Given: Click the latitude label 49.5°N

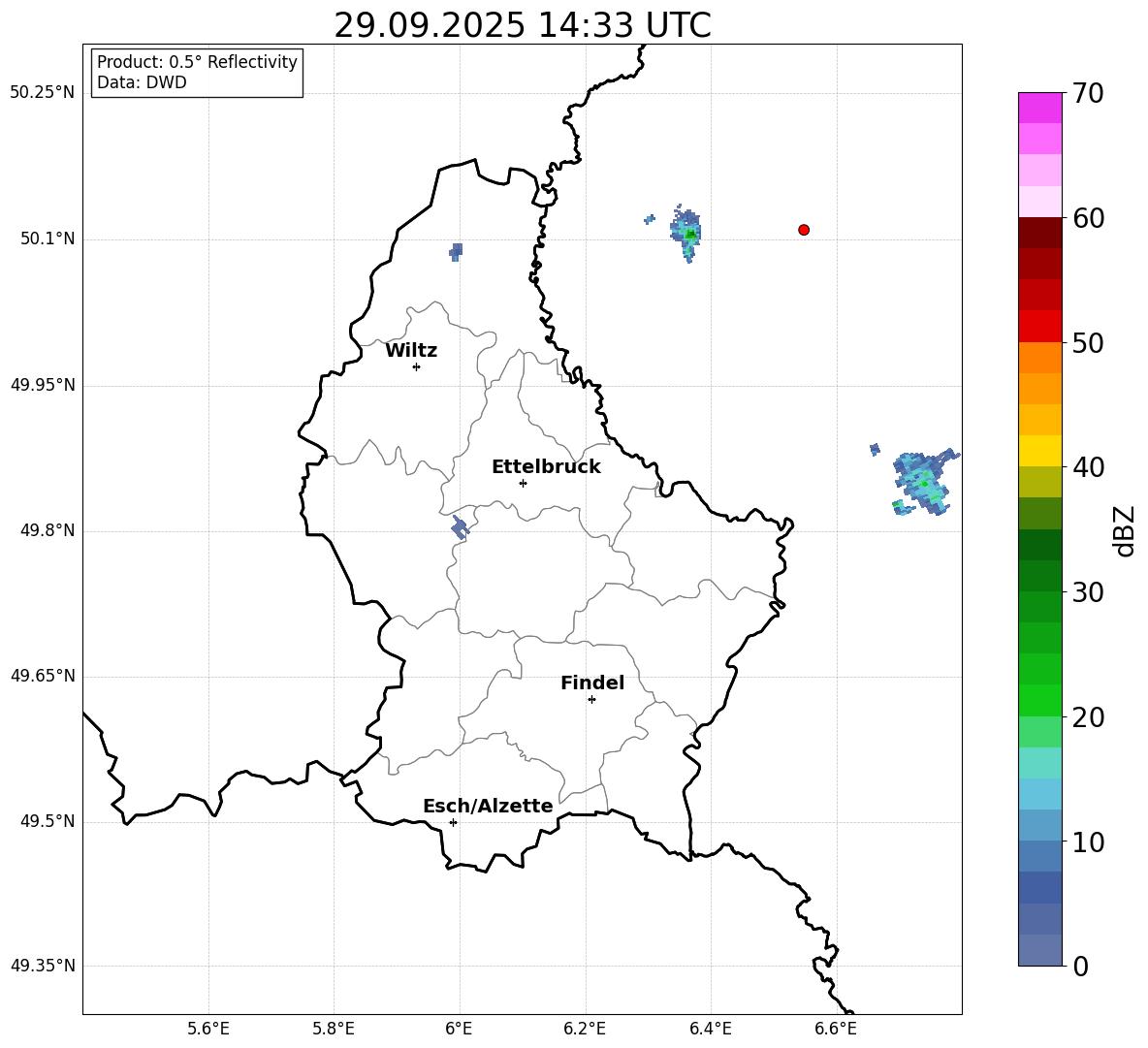Looking at the screenshot, I should 48,821.
